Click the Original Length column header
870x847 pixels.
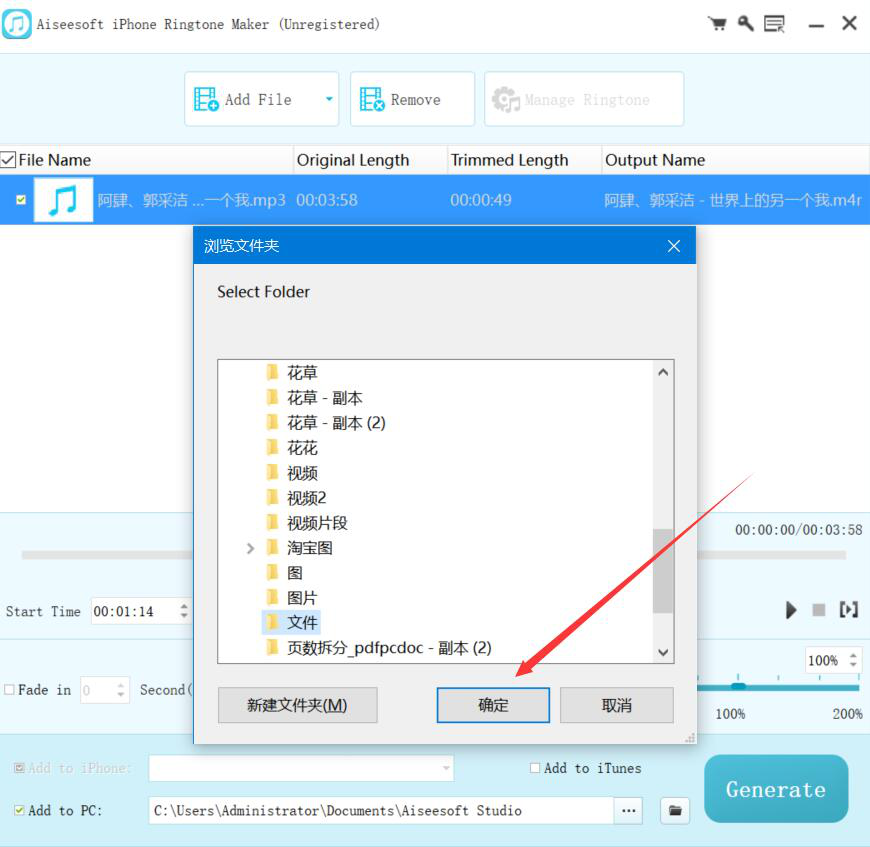pos(370,160)
